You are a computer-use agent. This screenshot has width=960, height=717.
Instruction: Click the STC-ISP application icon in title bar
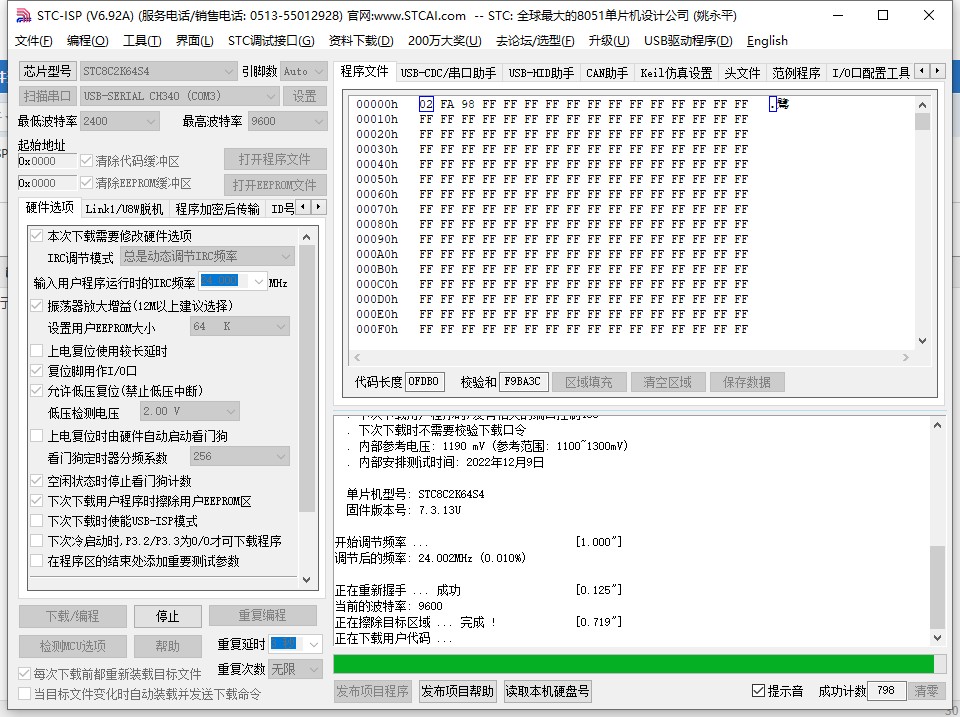[23, 15]
